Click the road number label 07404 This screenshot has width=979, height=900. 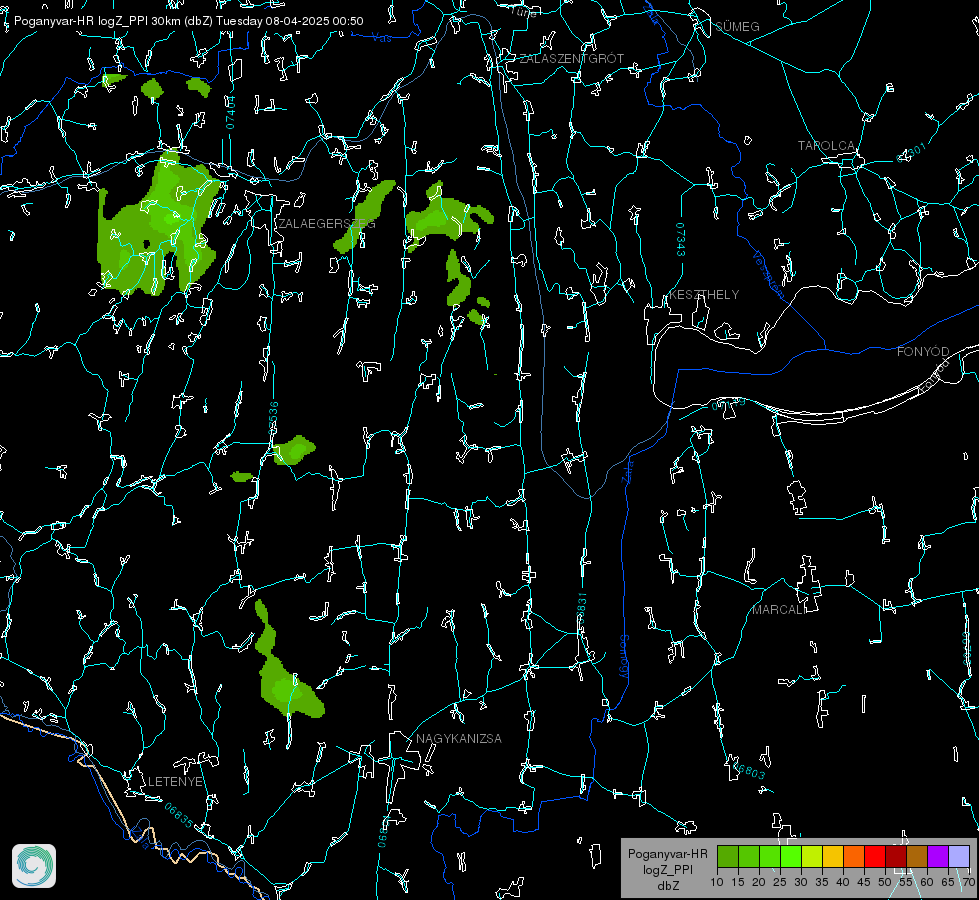tap(231, 112)
